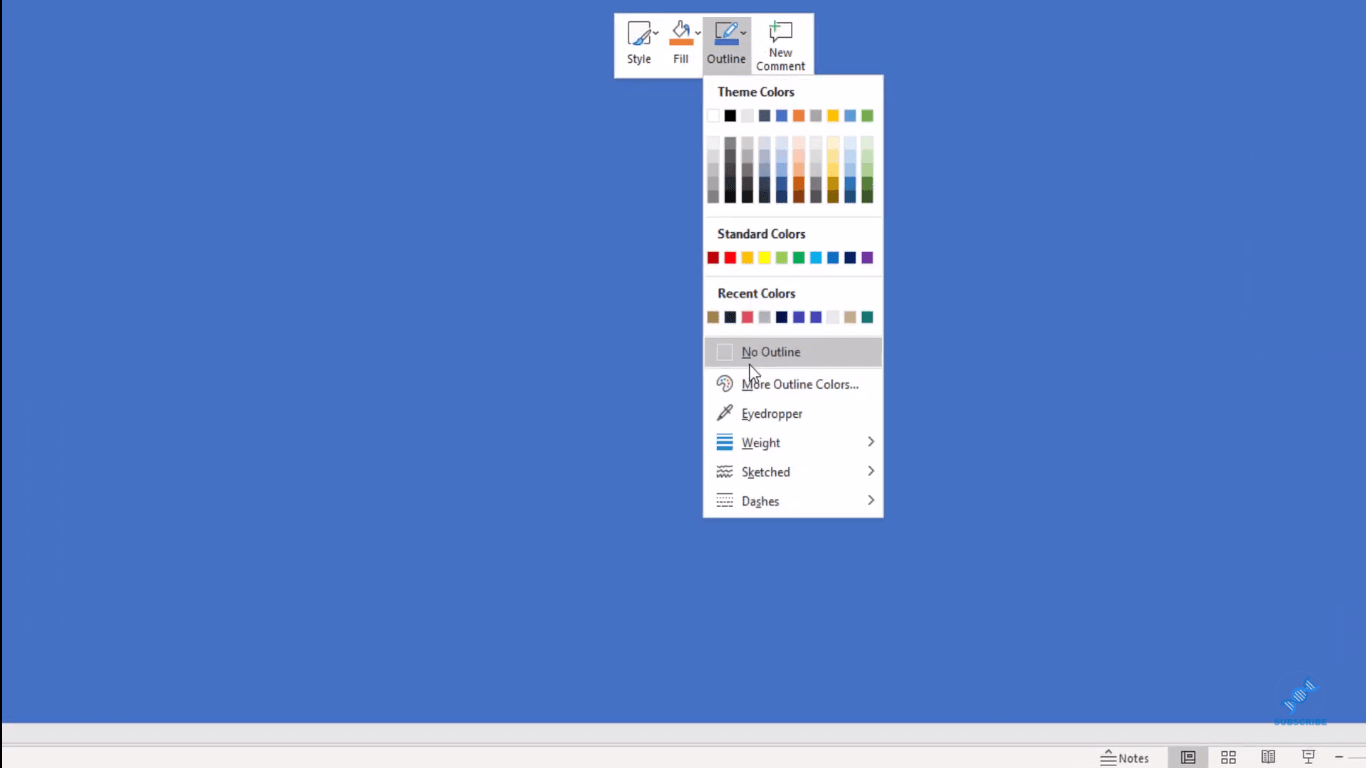The height and width of the screenshot is (768, 1366).
Task: Pick the dark blue standard color
Action: point(850,258)
